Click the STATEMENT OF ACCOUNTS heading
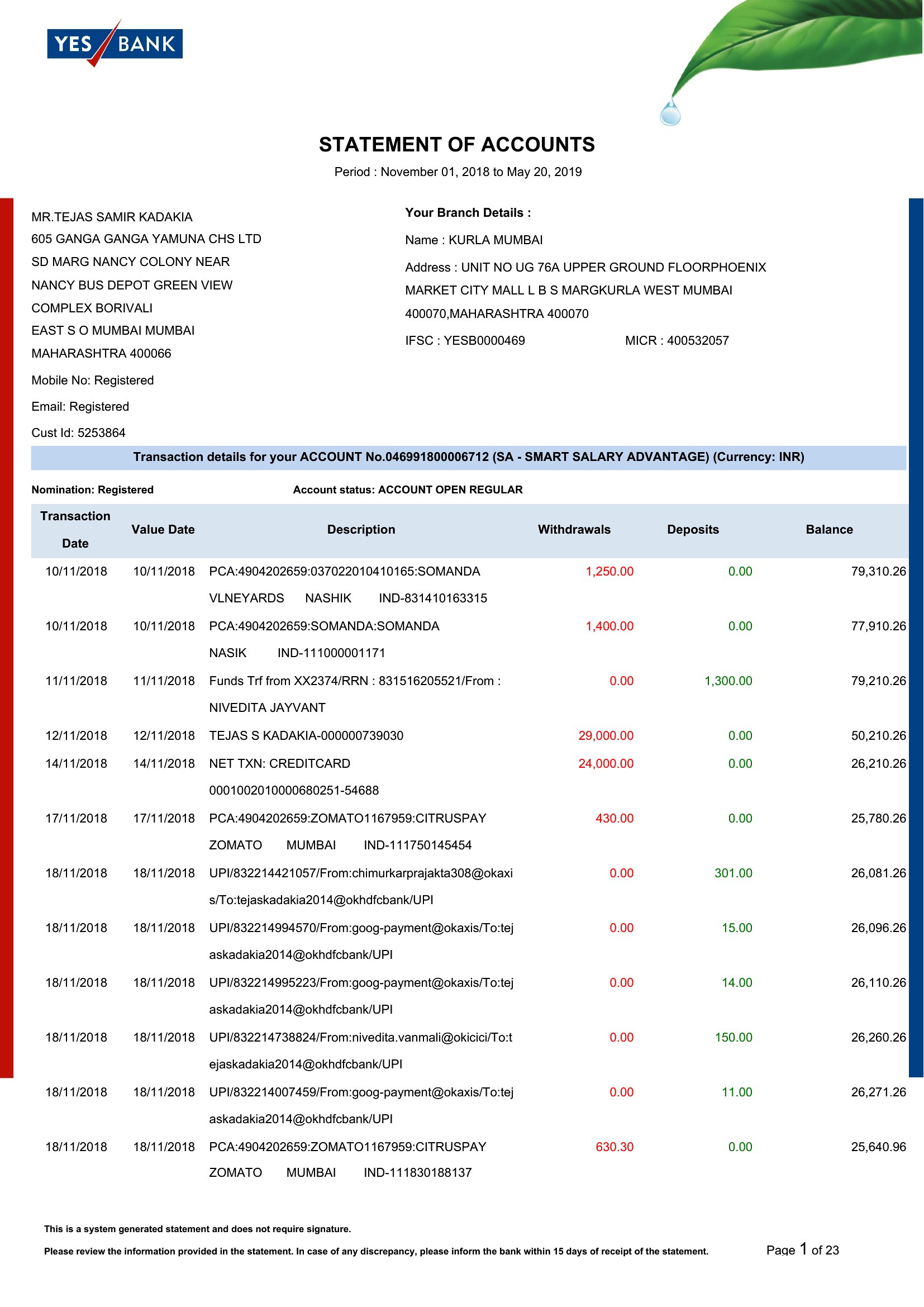The image size is (924, 1307). 457,145
